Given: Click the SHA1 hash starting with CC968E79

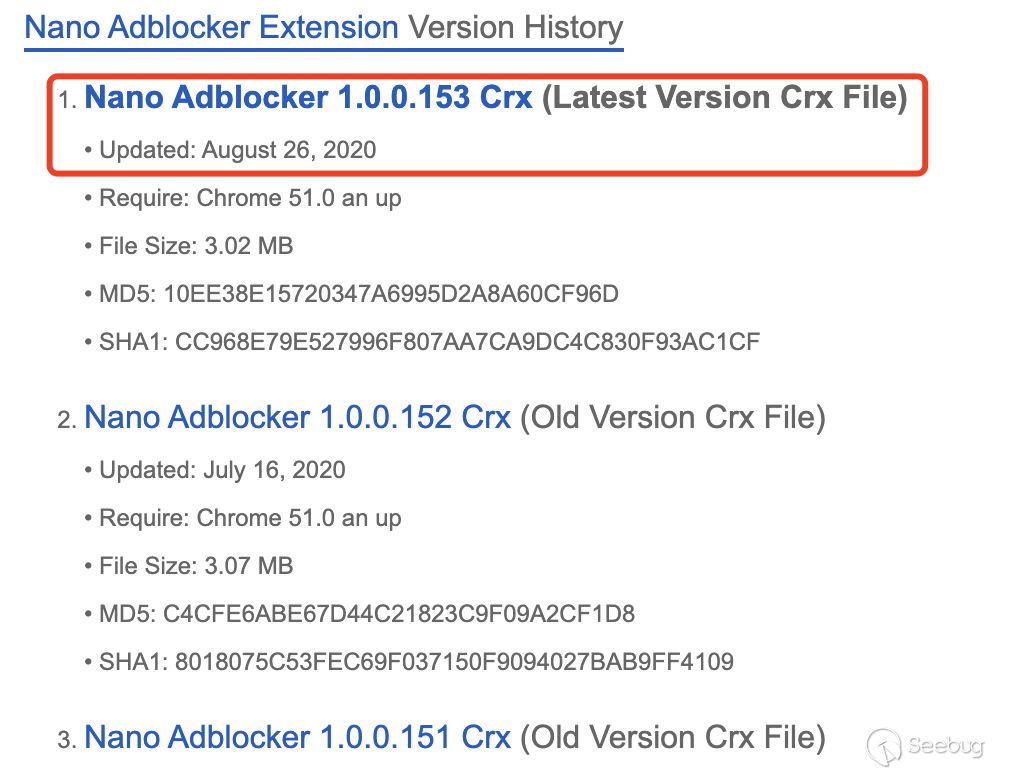Looking at the screenshot, I should tap(467, 342).
